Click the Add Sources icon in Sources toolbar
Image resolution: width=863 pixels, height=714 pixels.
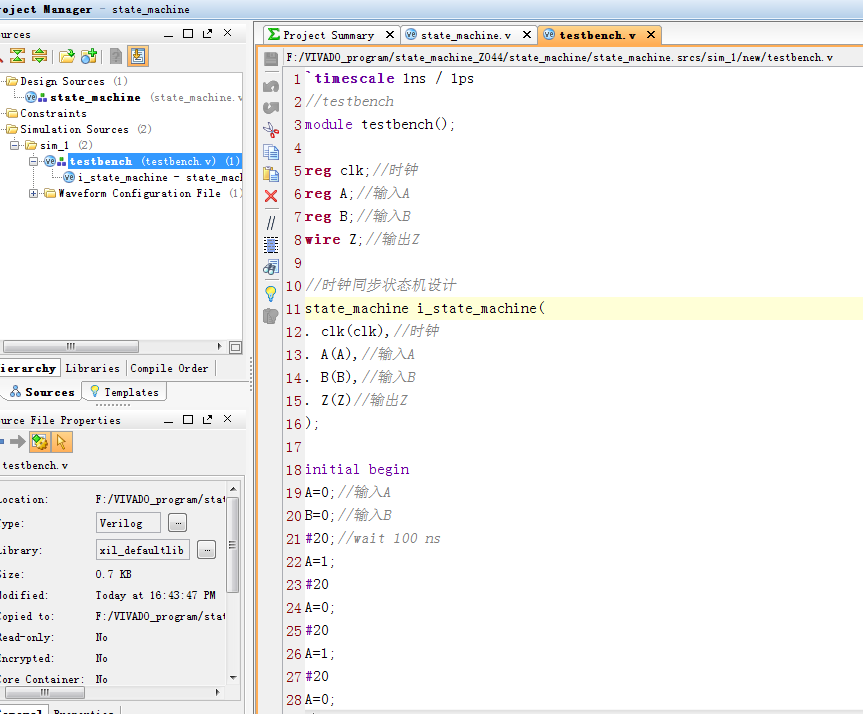pos(89,56)
